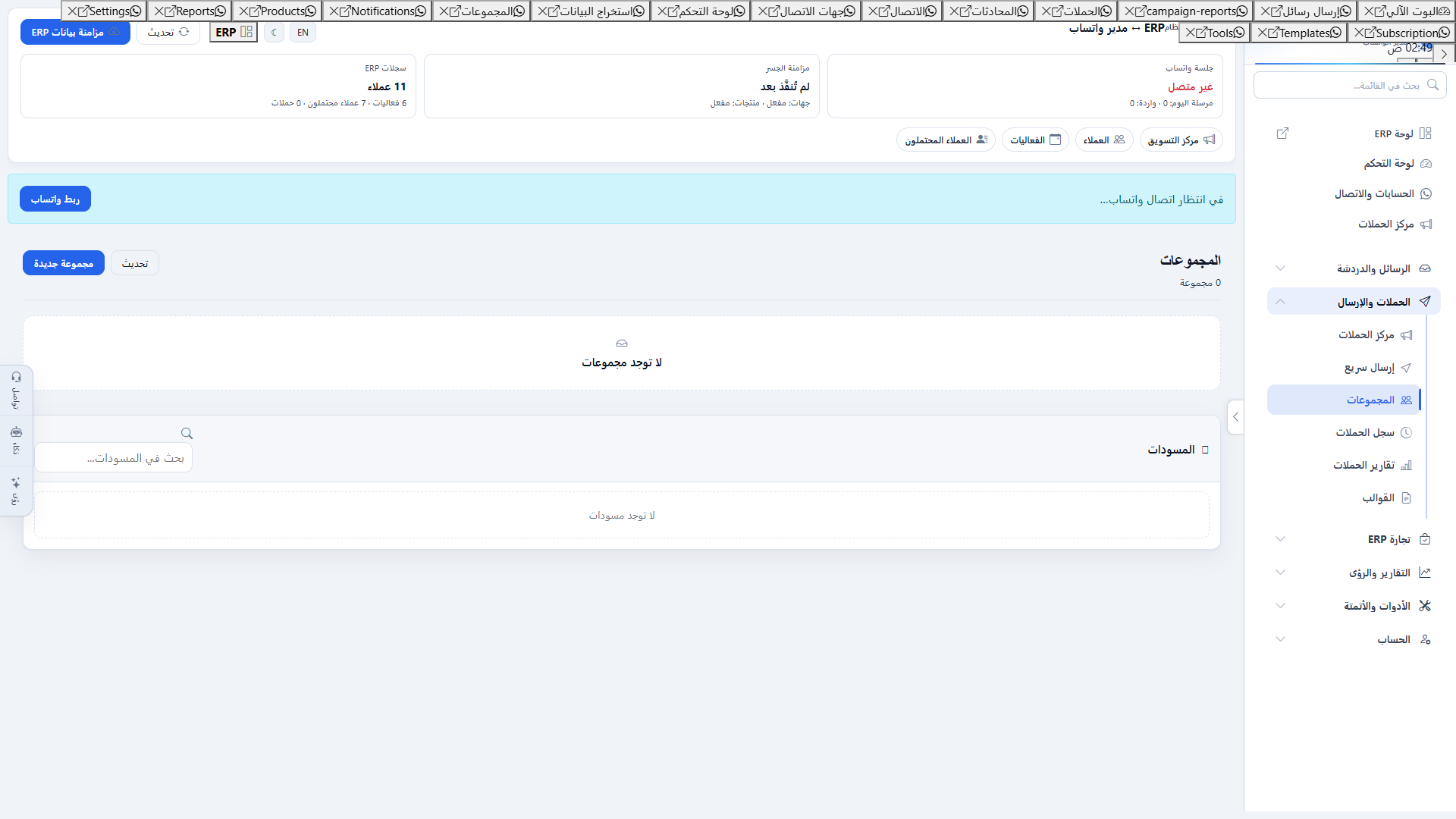Expand the الحساب menu section
The height and width of the screenshot is (819, 1456).
coord(1354,639)
